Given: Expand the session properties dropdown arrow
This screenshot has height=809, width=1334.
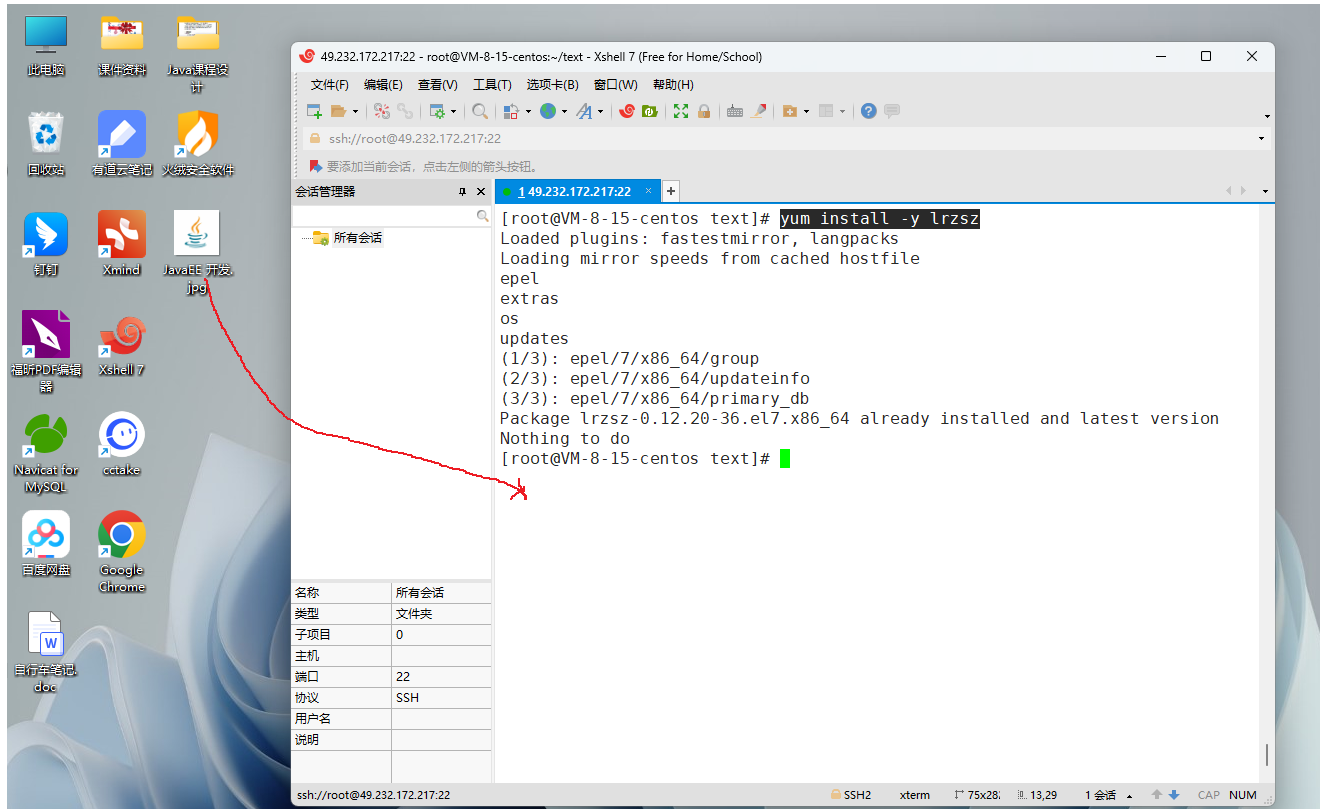Looking at the screenshot, I should [454, 112].
